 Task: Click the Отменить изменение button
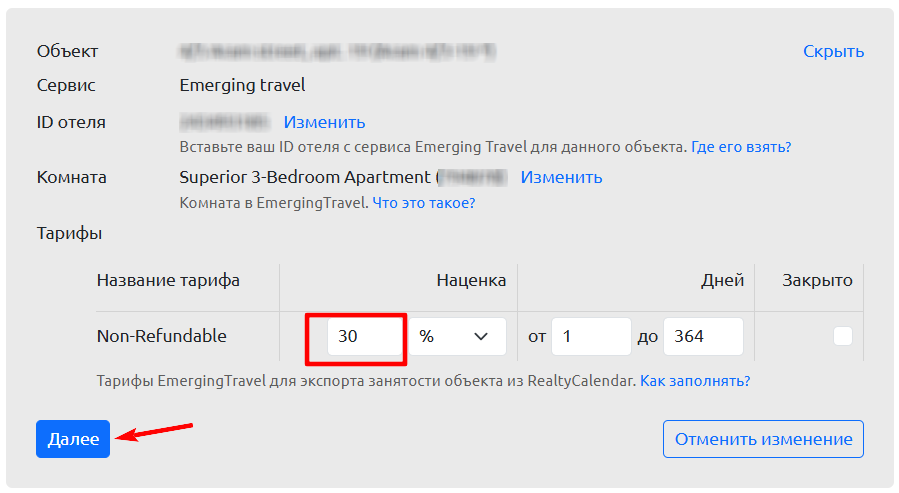click(x=763, y=439)
